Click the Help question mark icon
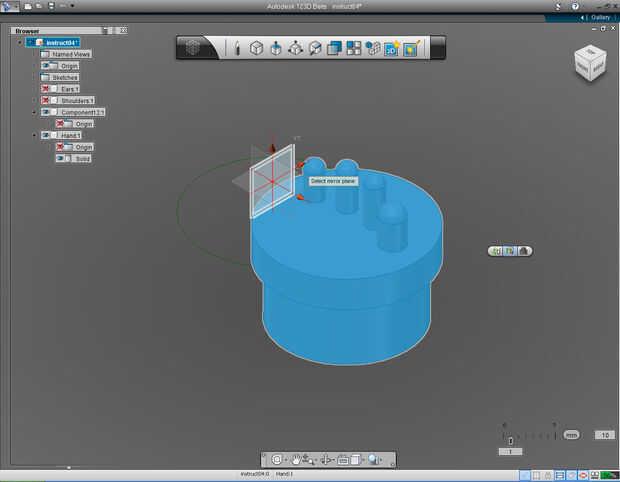The width and height of the screenshot is (620, 482). [x=575, y=6]
